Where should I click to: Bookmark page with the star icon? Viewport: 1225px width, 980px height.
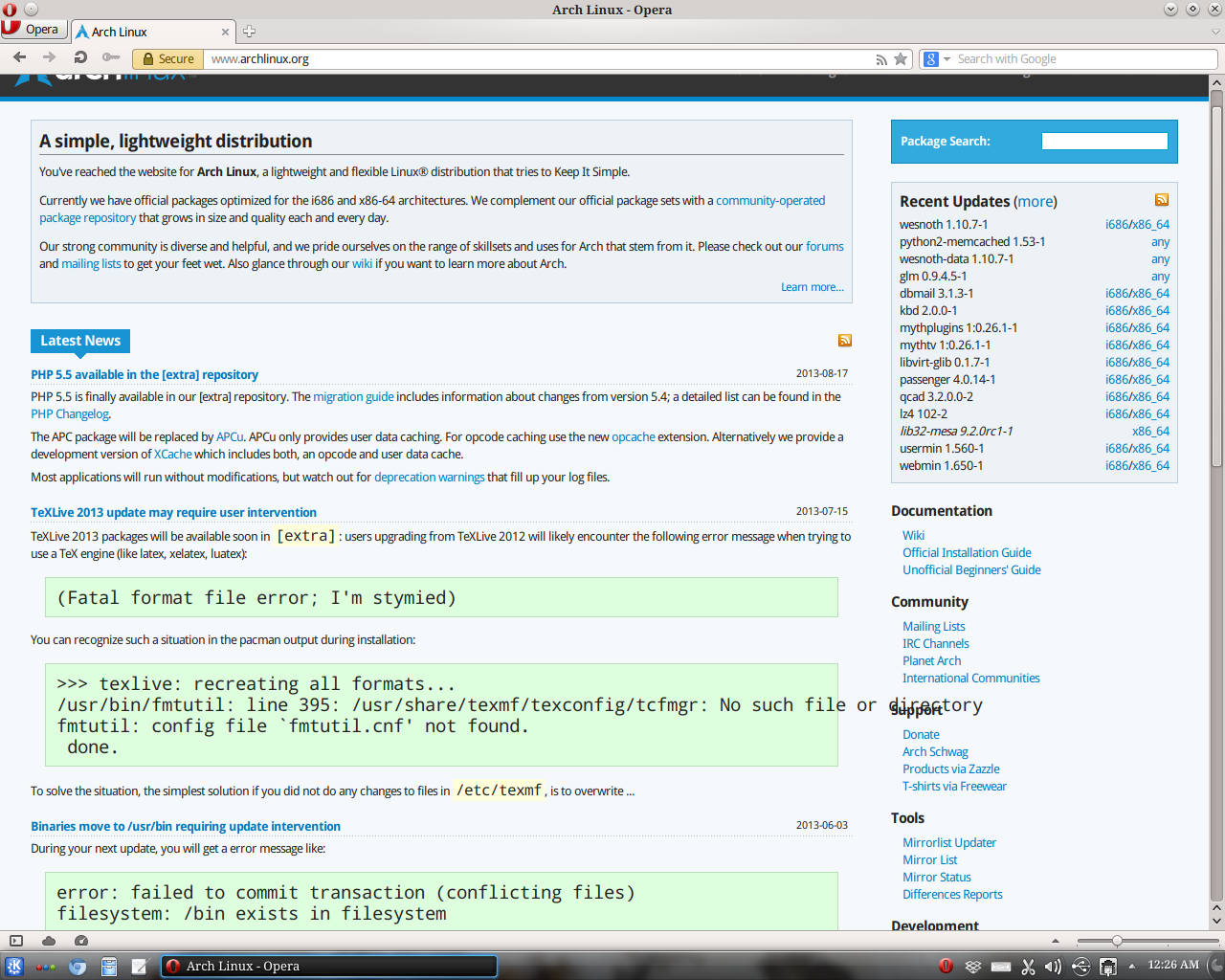(901, 59)
